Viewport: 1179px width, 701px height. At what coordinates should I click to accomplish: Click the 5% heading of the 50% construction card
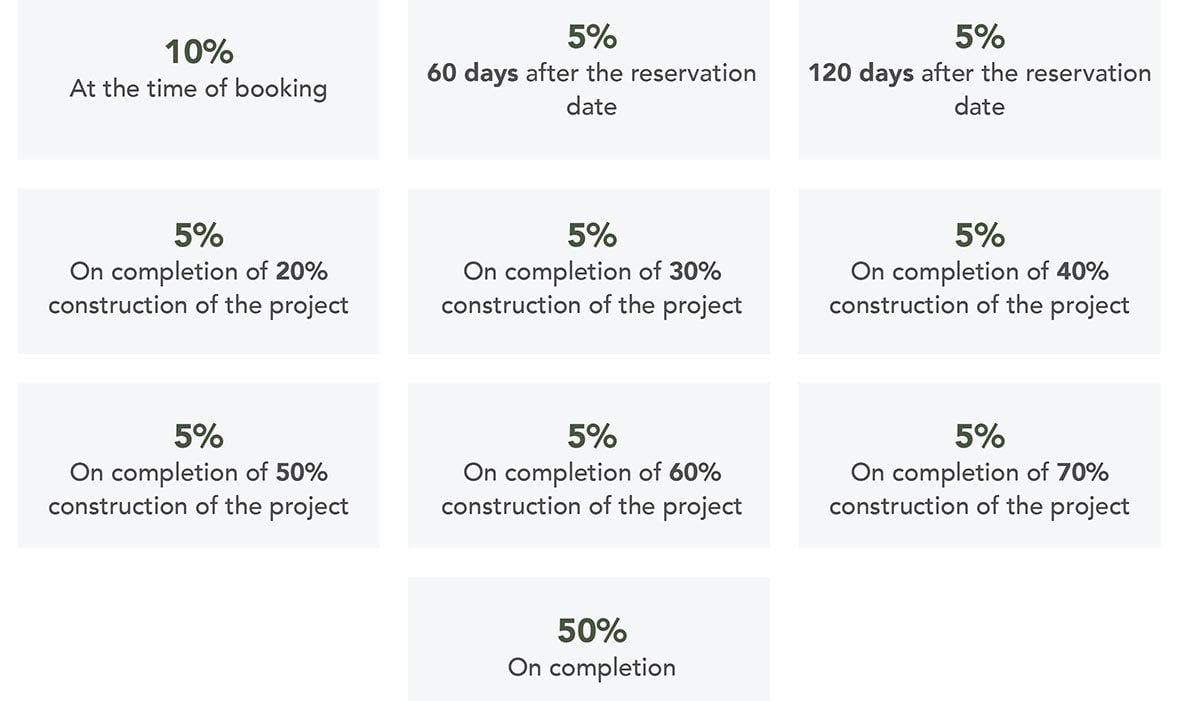198,436
